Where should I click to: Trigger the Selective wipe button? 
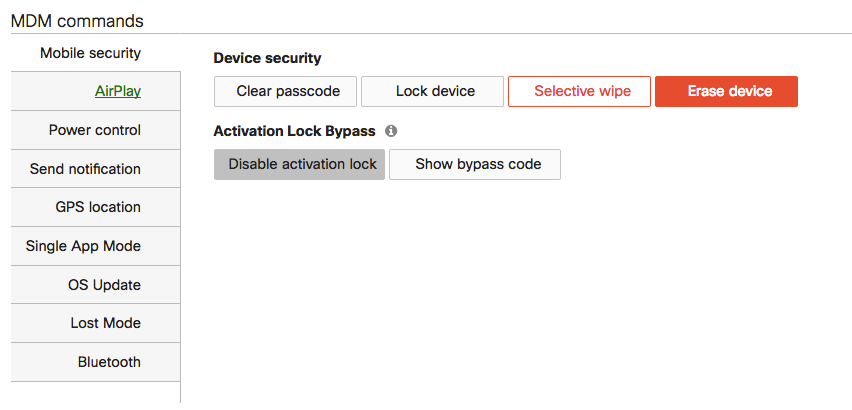pyautogui.click(x=582, y=91)
